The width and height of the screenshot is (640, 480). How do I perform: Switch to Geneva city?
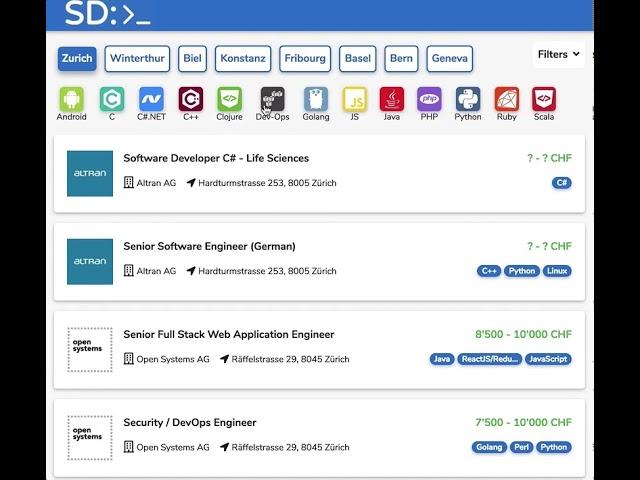[450, 58]
